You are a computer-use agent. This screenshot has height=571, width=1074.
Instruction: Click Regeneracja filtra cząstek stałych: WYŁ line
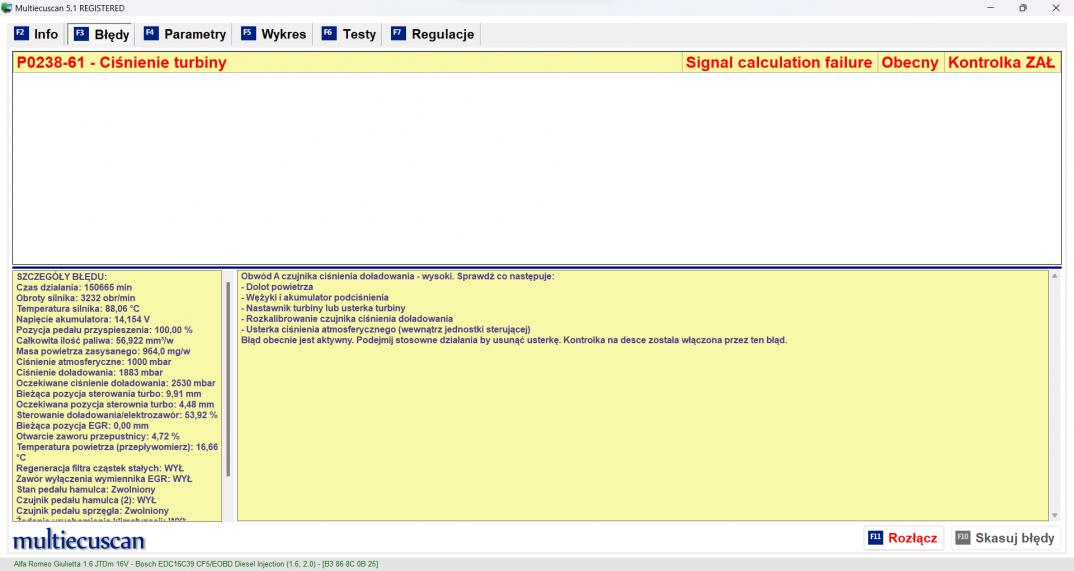pyautogui.click(x=100, y=468)
